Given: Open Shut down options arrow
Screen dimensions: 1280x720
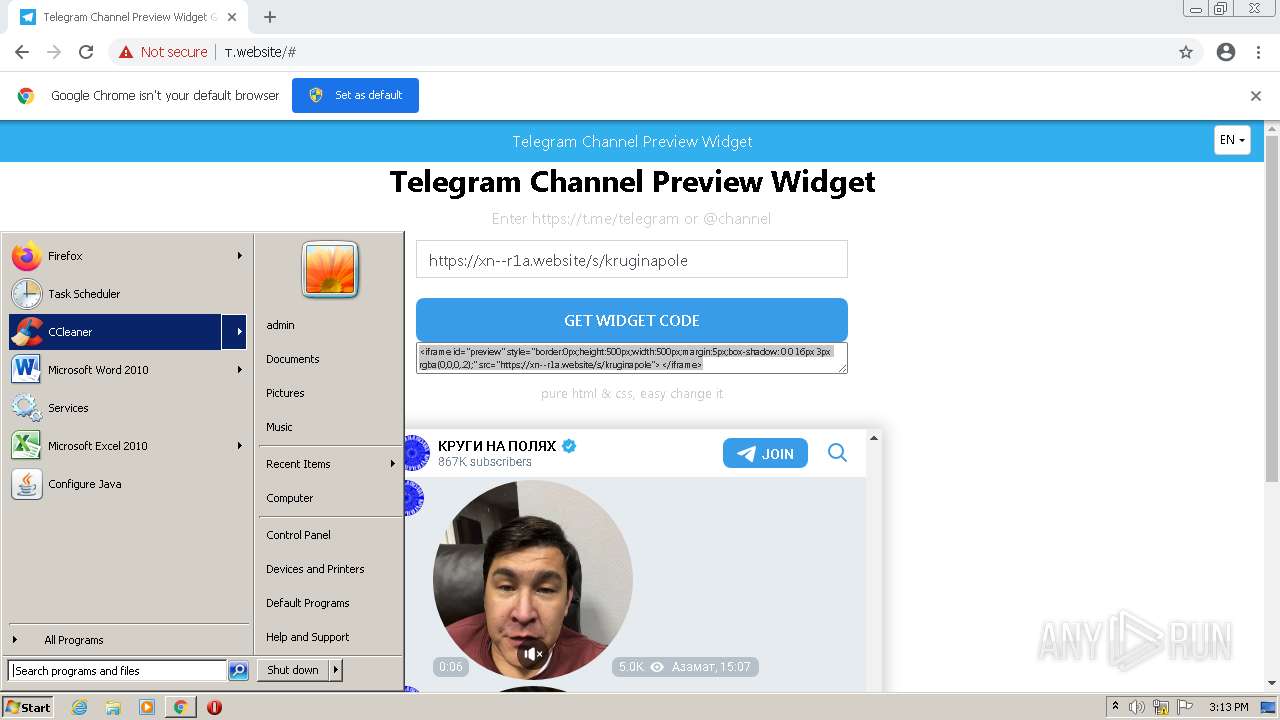Looking at the screenshot, I should point(336,670).
